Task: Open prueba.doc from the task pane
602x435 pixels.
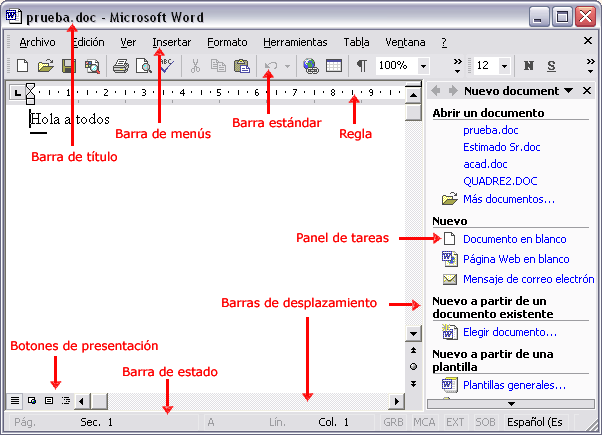Action: [x=491, y=130]
